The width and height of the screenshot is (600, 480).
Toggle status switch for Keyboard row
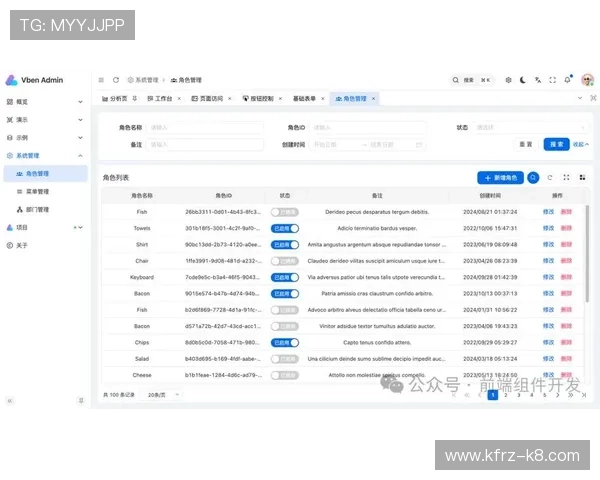coord(285,278)
